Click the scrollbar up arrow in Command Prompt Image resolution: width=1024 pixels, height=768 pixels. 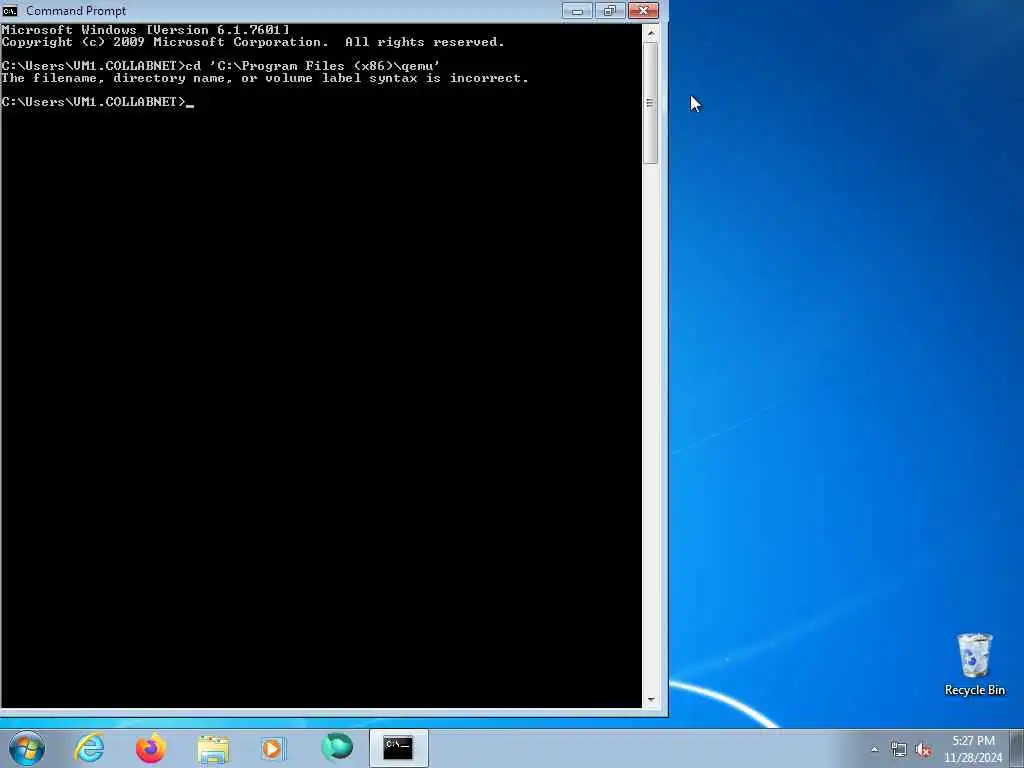tap(650, 32)
